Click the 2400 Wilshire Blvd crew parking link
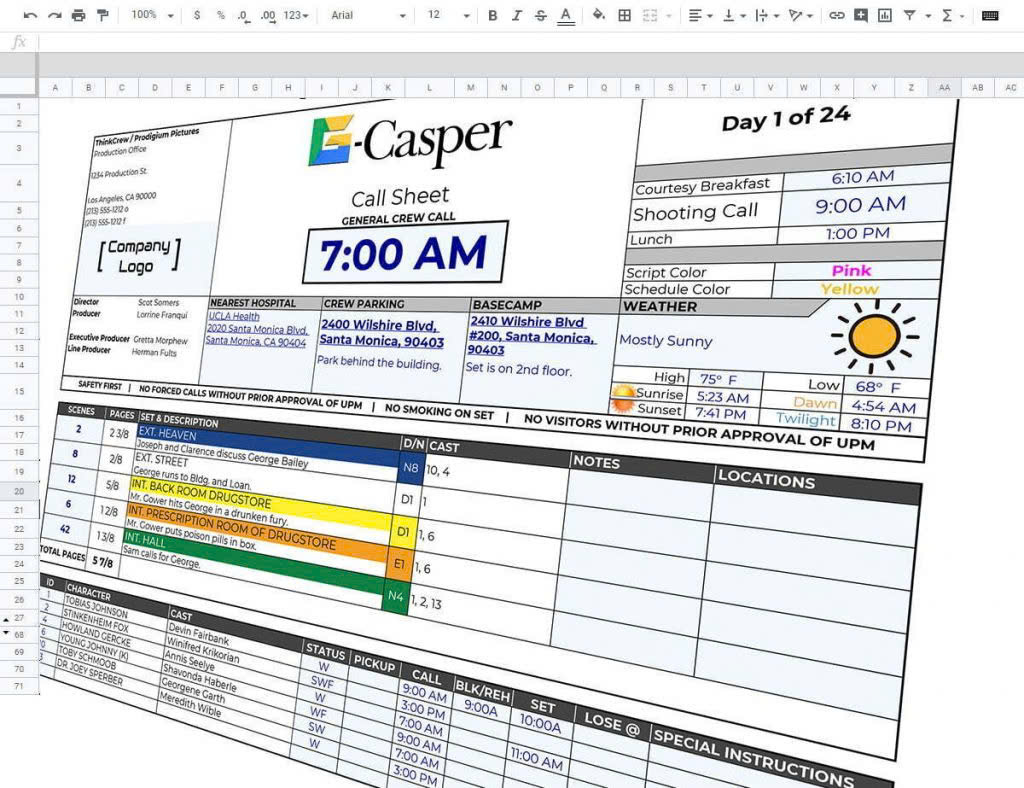Image resolution: width=1024 pixels, height=788 pixels. point(379,325)
